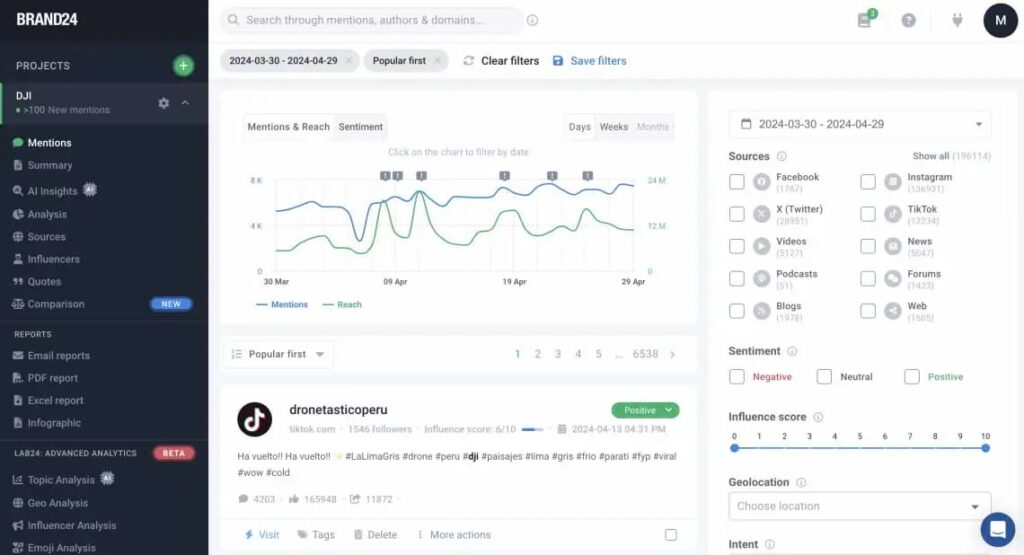Tick the Videos source checkbox
The width and height of the screenshot is (1024, 555).
coord(737,246)
